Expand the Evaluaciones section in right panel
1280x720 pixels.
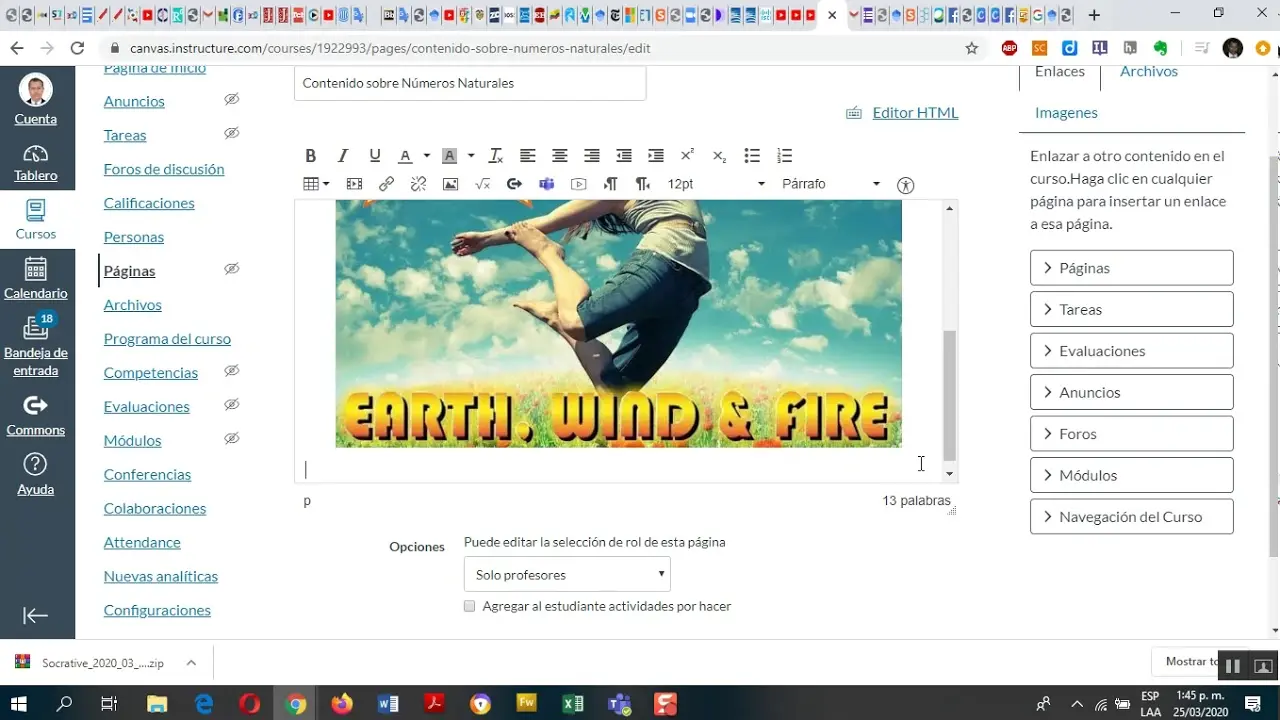[1131, 350]
